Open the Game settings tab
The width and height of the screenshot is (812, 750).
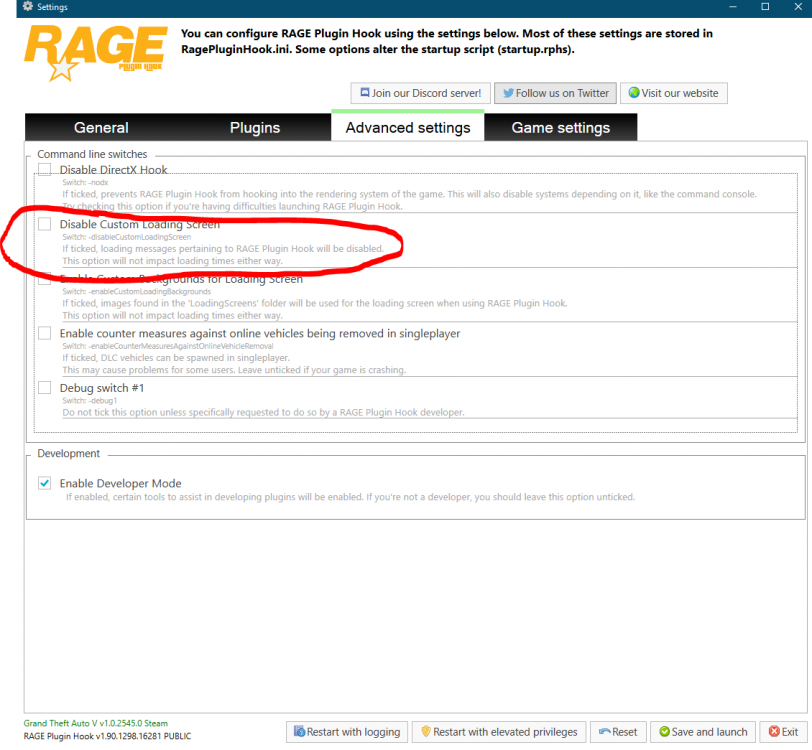coord(561,127)
